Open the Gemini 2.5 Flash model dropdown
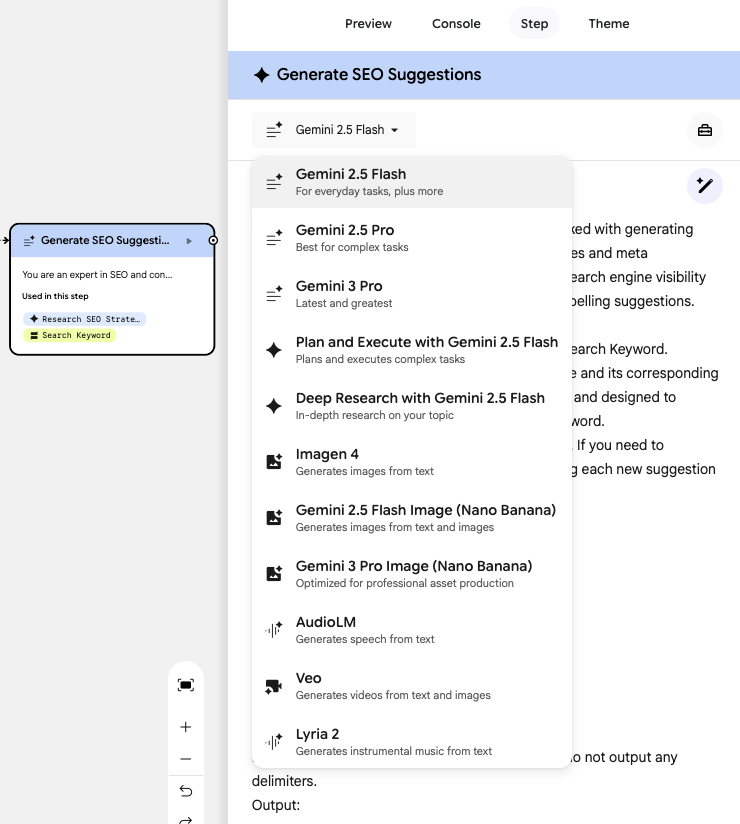Viewport: 740px width, 824px height. pyautogui.click(x=334, y=130)
